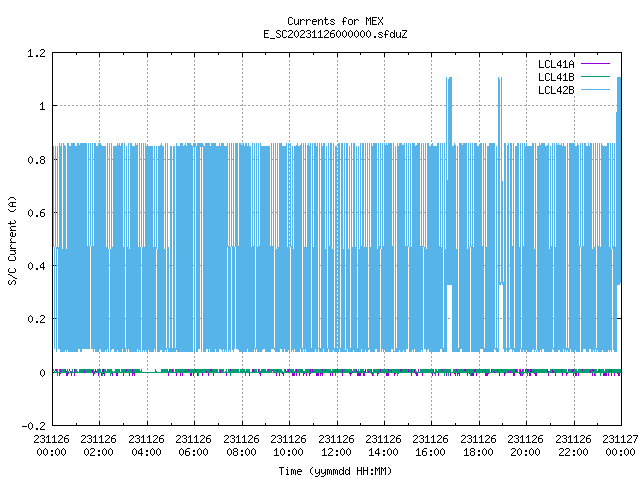Click the 231127 00:00 time tick label

coord(620,446)
